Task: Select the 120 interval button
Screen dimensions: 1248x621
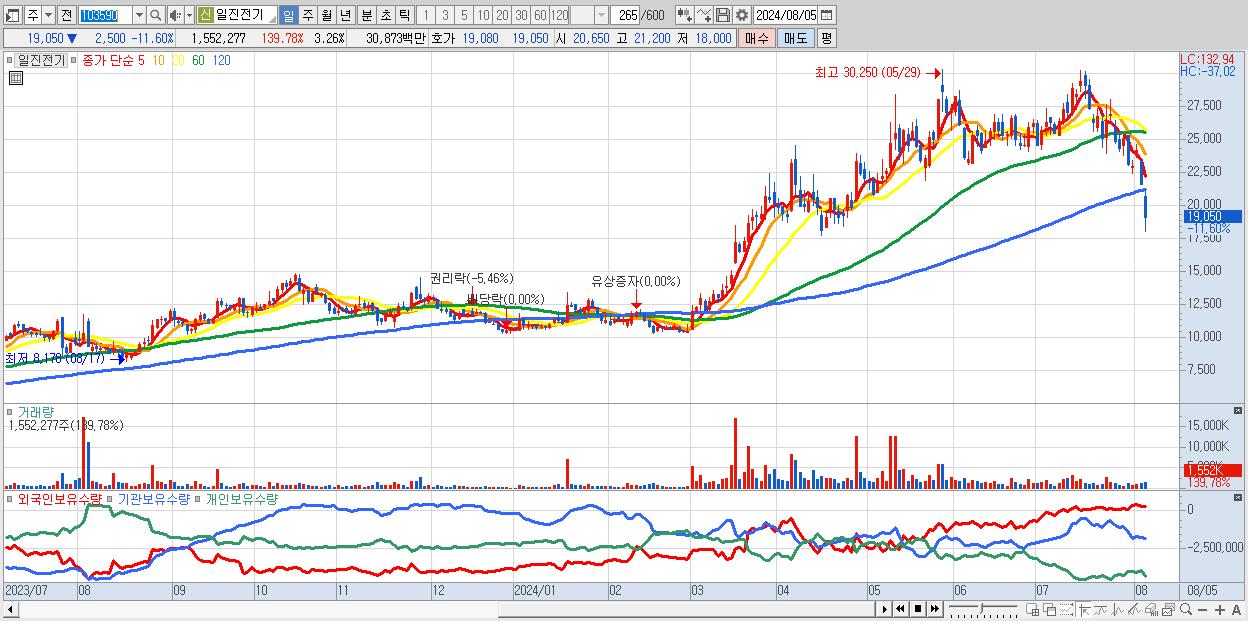Action: coord(560,15)
